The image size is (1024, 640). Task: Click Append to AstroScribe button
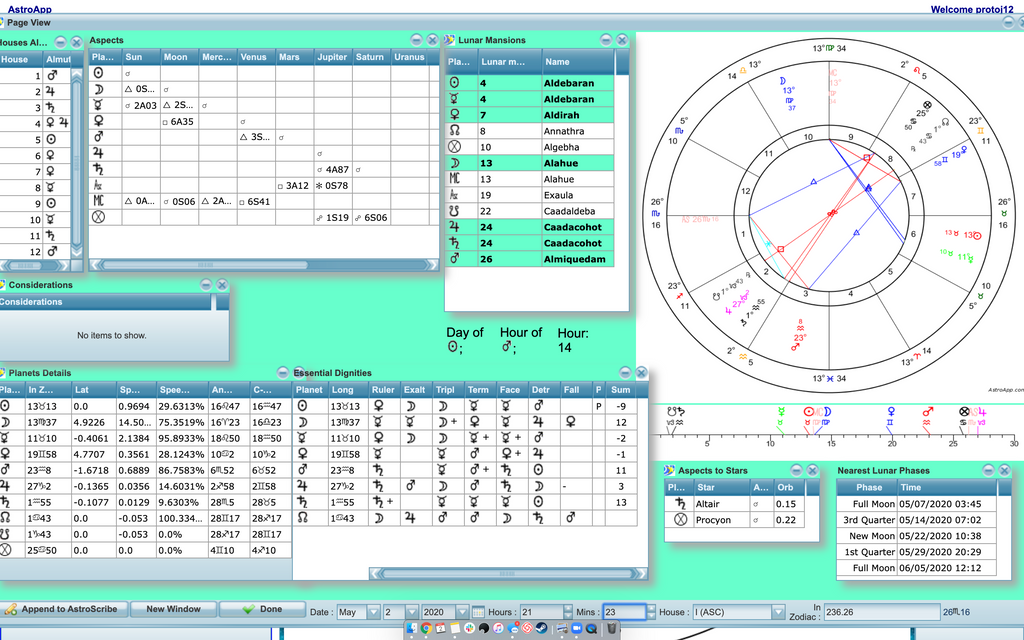click(64, 609)
